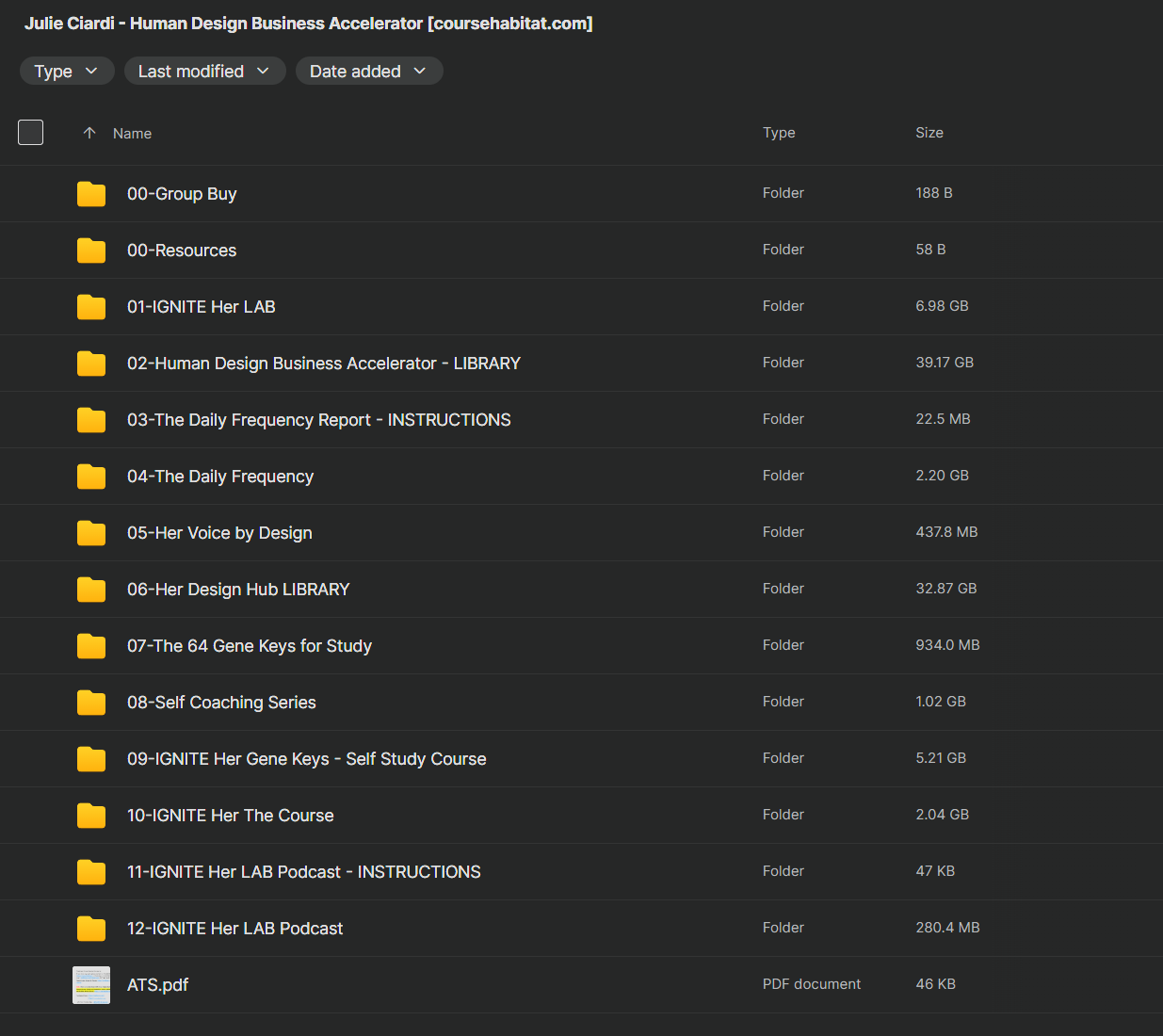1163x1036 pixels.
Task: Click the 2.20 GB size value
Action: pos(942,476)
